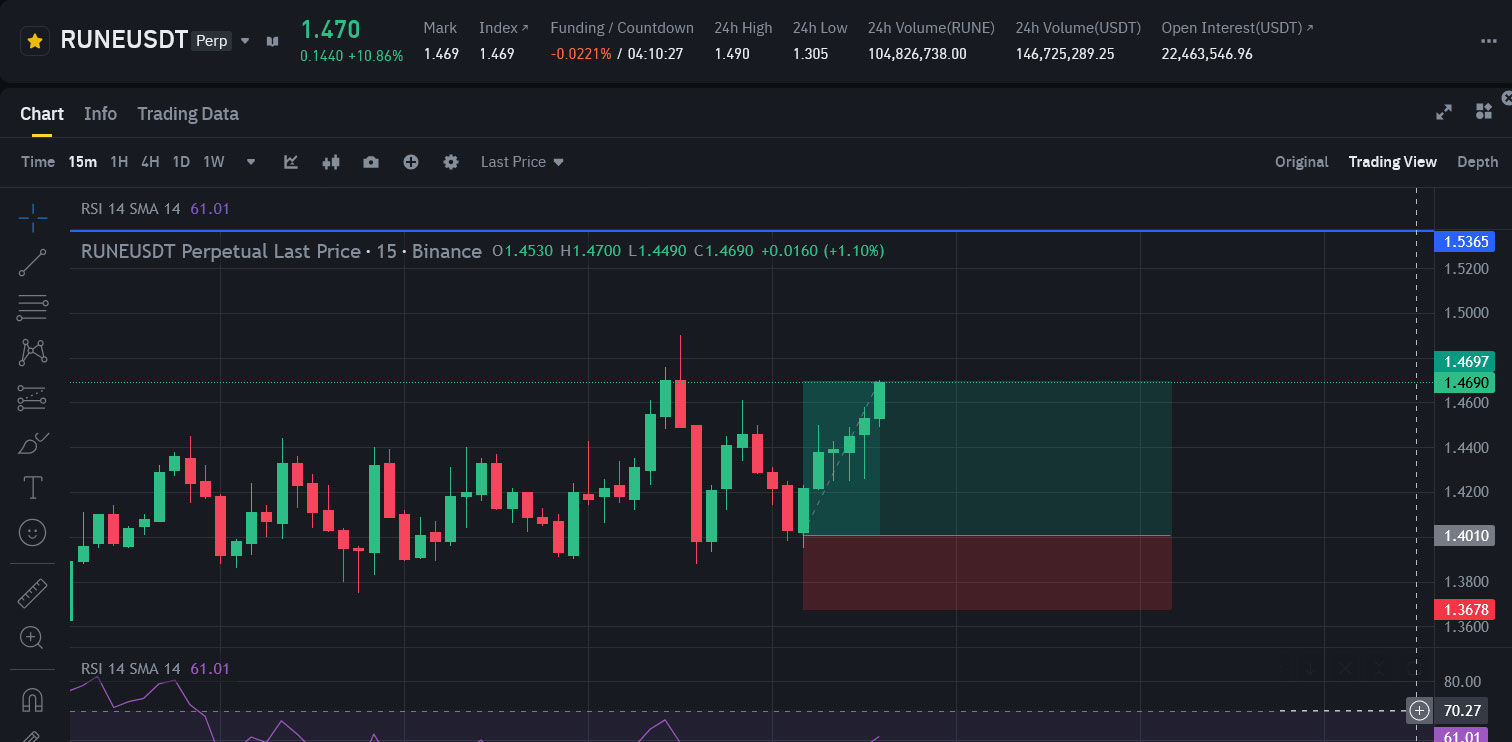
Task: Select the 15m interval
Action: 83,162
